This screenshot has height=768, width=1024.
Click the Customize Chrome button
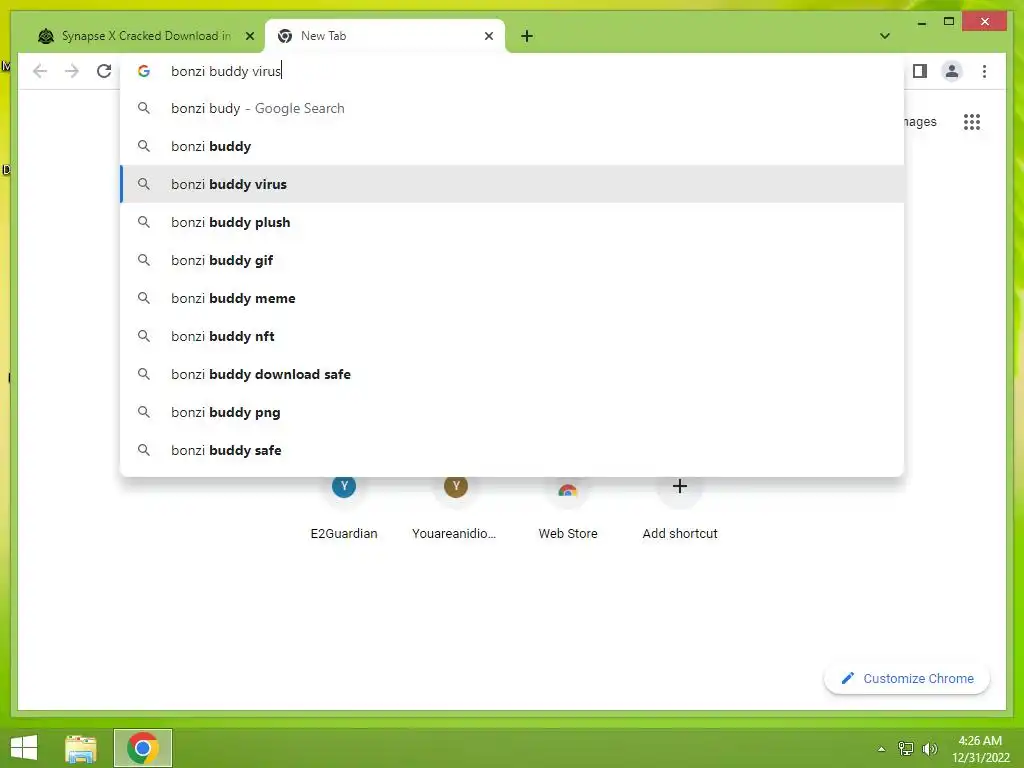[907, 679]
